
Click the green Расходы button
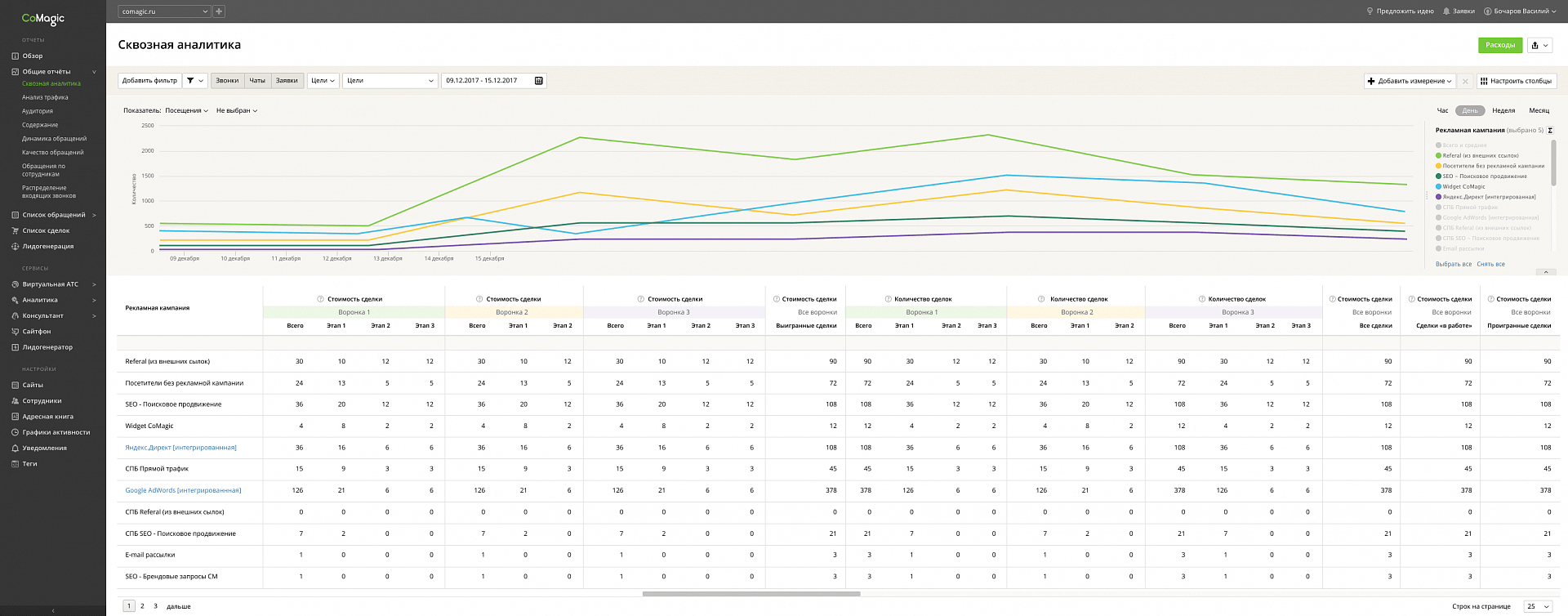pyautogui.click(x=1499, y=46)
